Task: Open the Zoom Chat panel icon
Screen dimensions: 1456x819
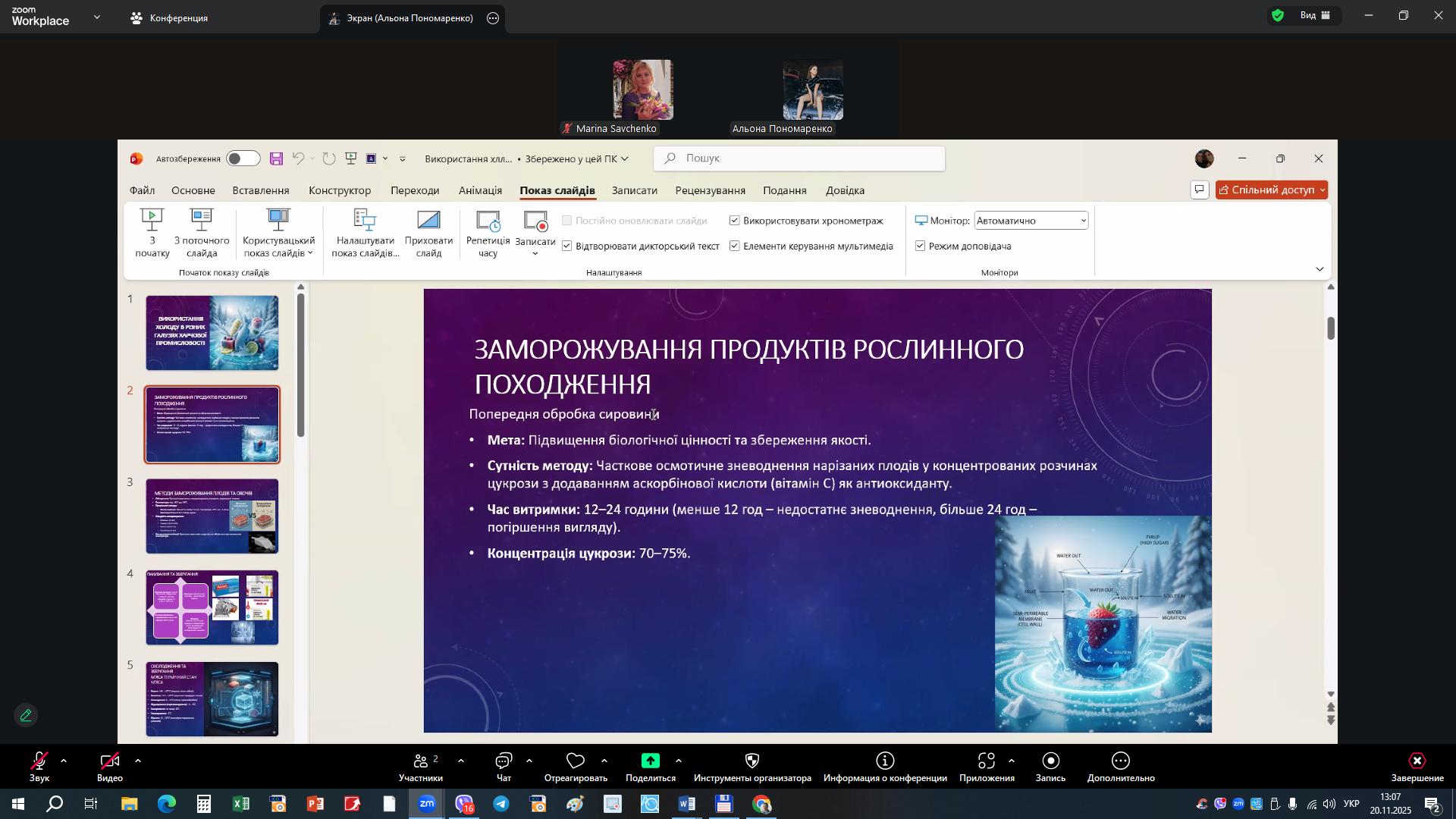Action: 504,761
